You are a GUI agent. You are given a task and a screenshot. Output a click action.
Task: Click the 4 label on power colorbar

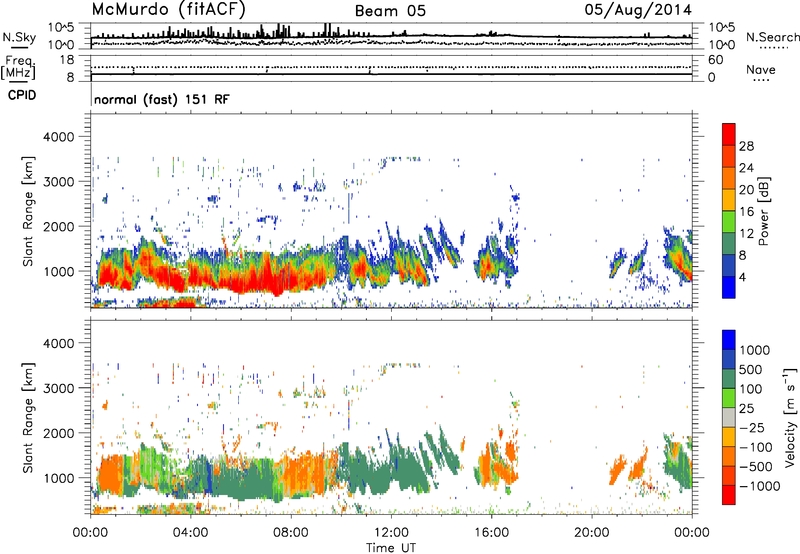point(743,277)
